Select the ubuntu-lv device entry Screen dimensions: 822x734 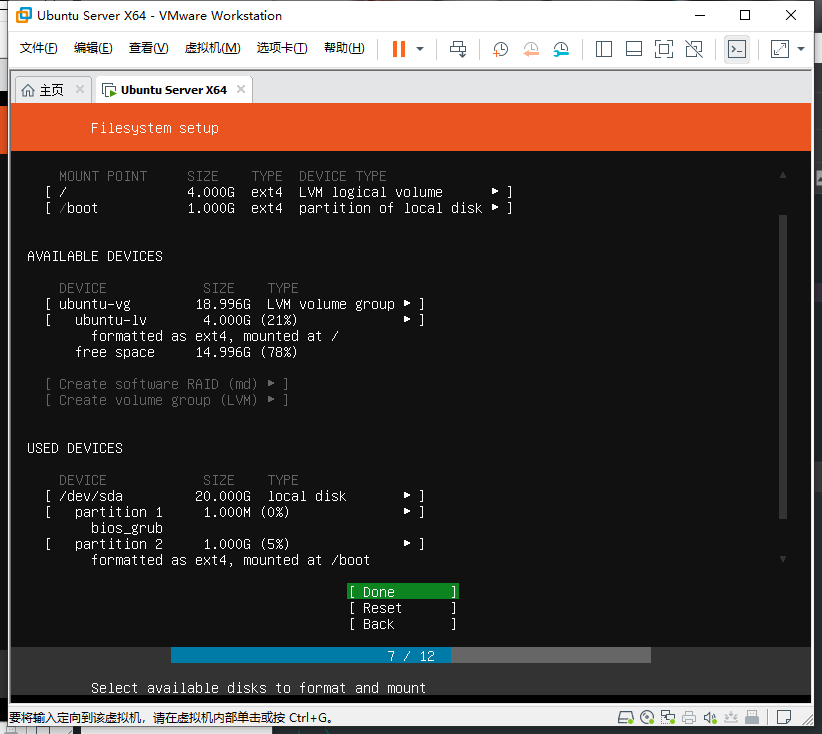tap(235, 320)
